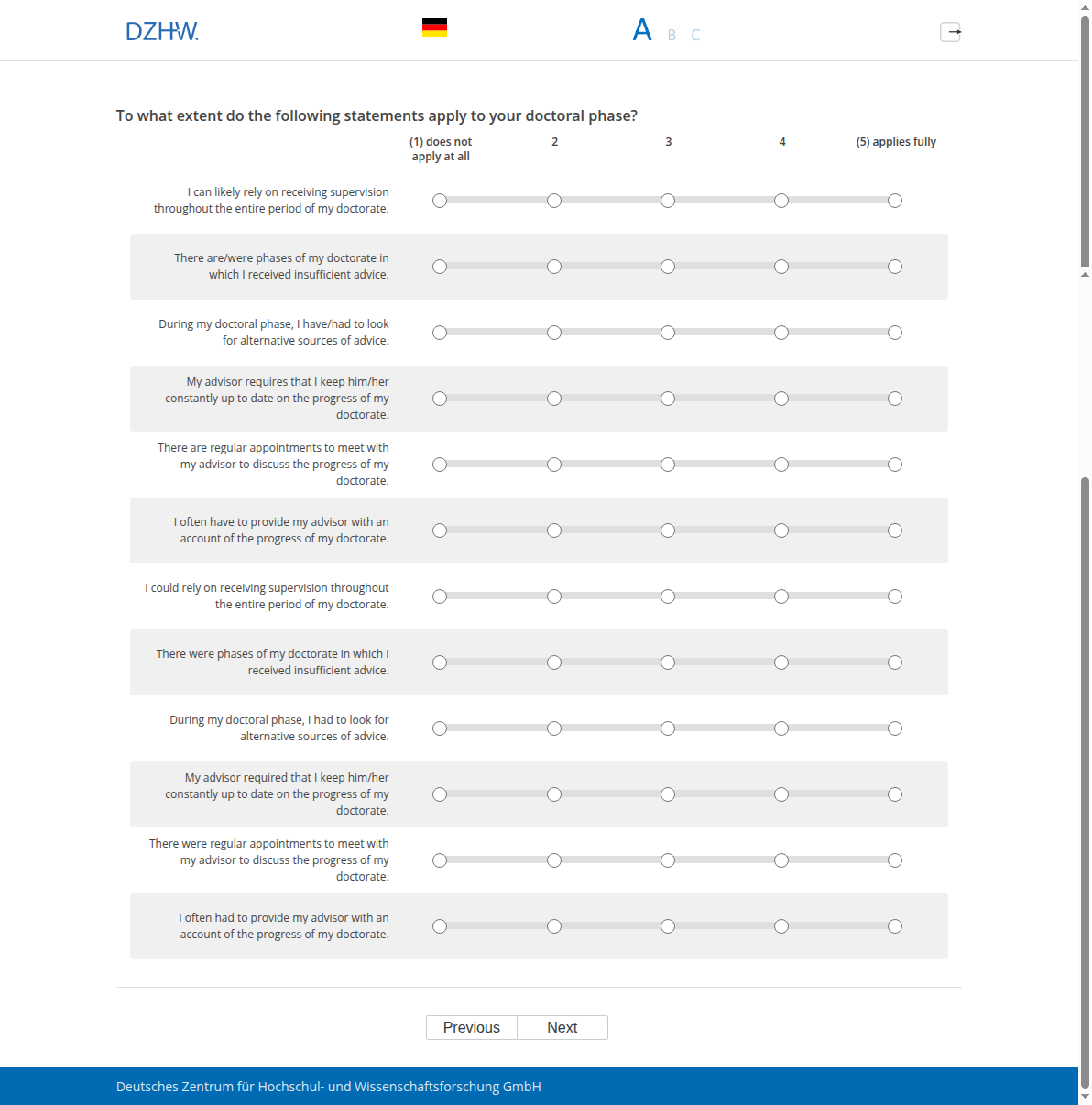Select 3 for 'There are/were phases' insufficient advice
Image resolution: width=1092 pixels, height=1105 pixels.
tap(668, 267)
